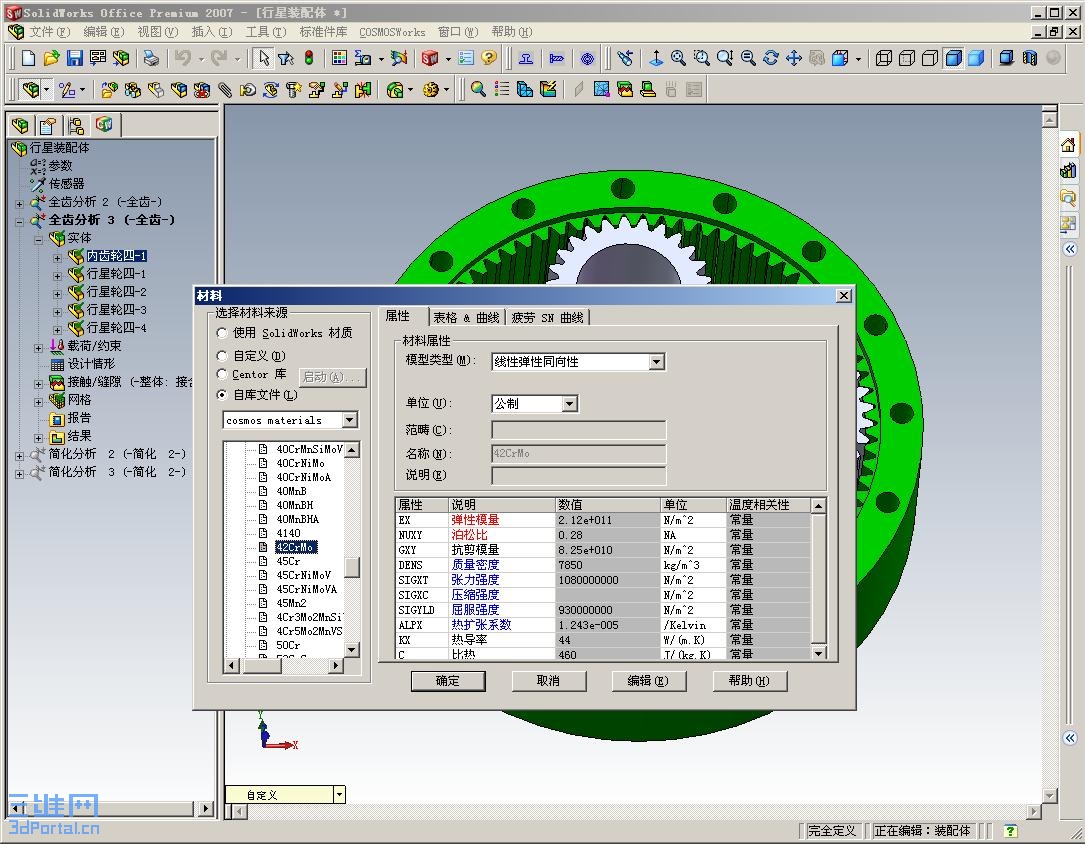Click the Insert Components icon
The image size is (1085, 844).
pyautogui.click(x=109, y=89)
